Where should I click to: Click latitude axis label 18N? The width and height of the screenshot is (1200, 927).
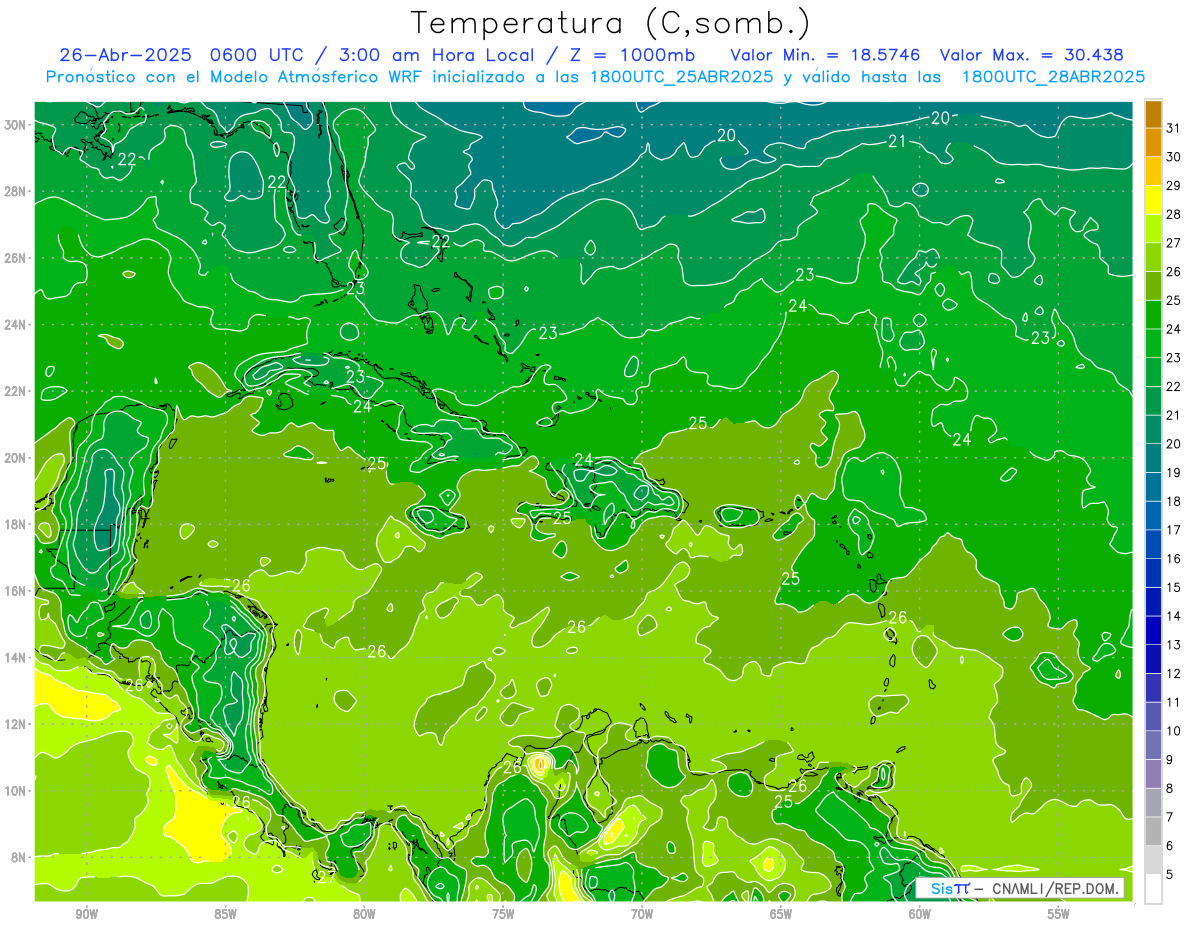point(16,524)
